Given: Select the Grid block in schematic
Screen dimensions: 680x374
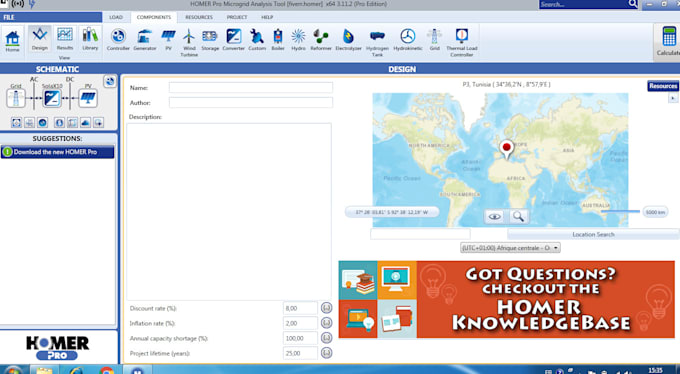Looking at the screenshot, I should pos(16,98).
